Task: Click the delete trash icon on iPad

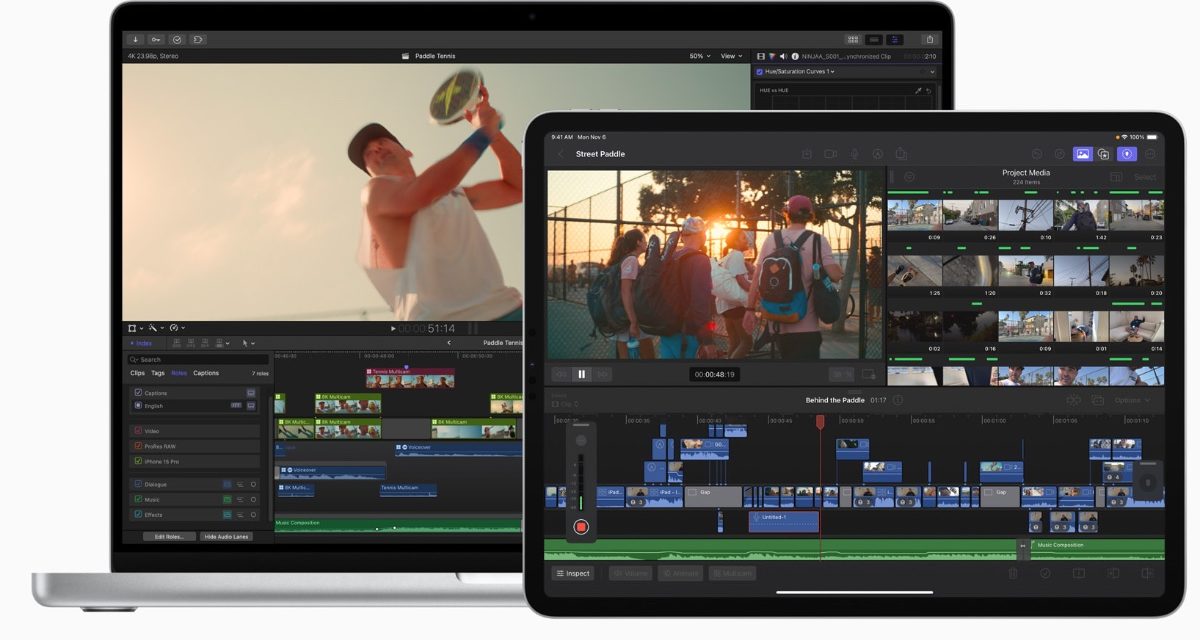Action: [1012, 573]
